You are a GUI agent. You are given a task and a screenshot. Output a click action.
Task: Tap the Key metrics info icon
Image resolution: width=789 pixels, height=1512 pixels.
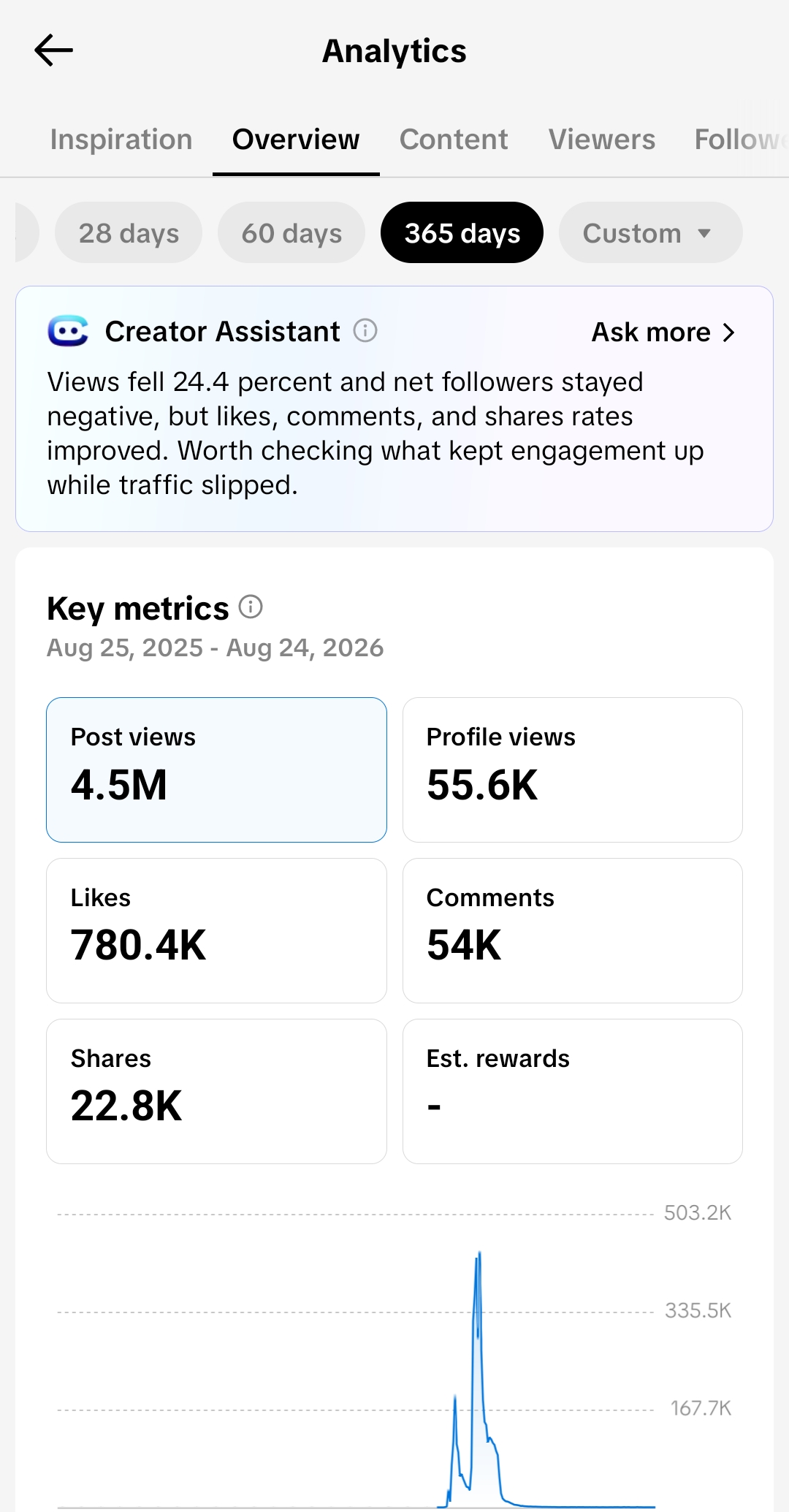251,607
